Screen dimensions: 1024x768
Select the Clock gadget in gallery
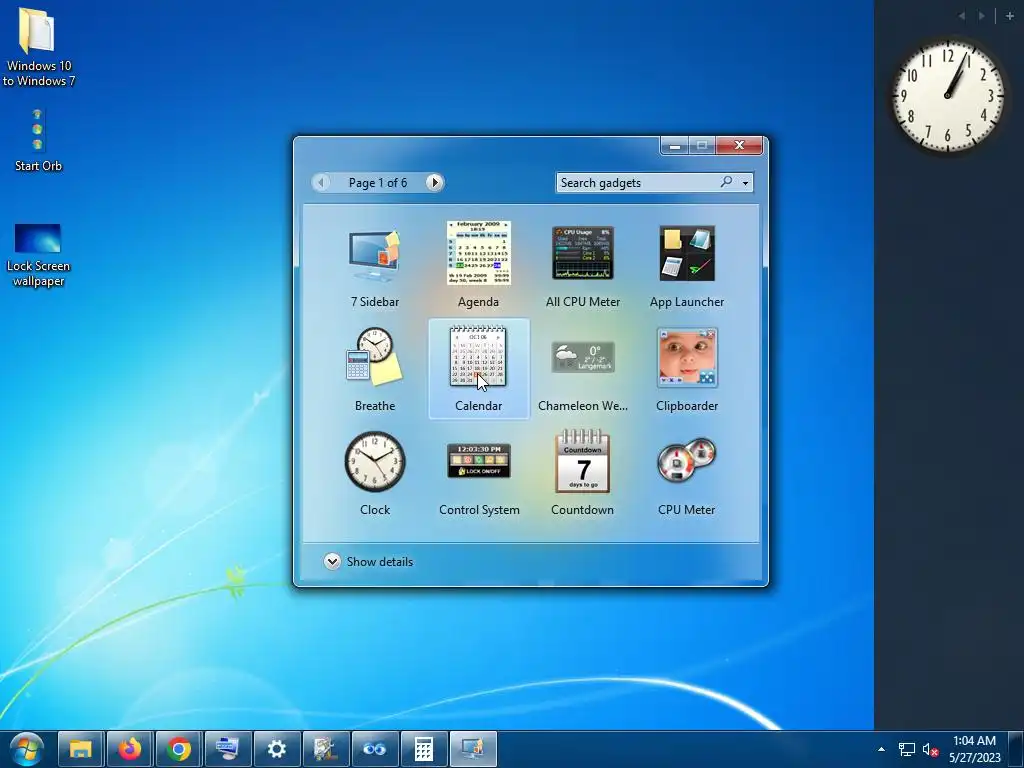tap(374, 461)
